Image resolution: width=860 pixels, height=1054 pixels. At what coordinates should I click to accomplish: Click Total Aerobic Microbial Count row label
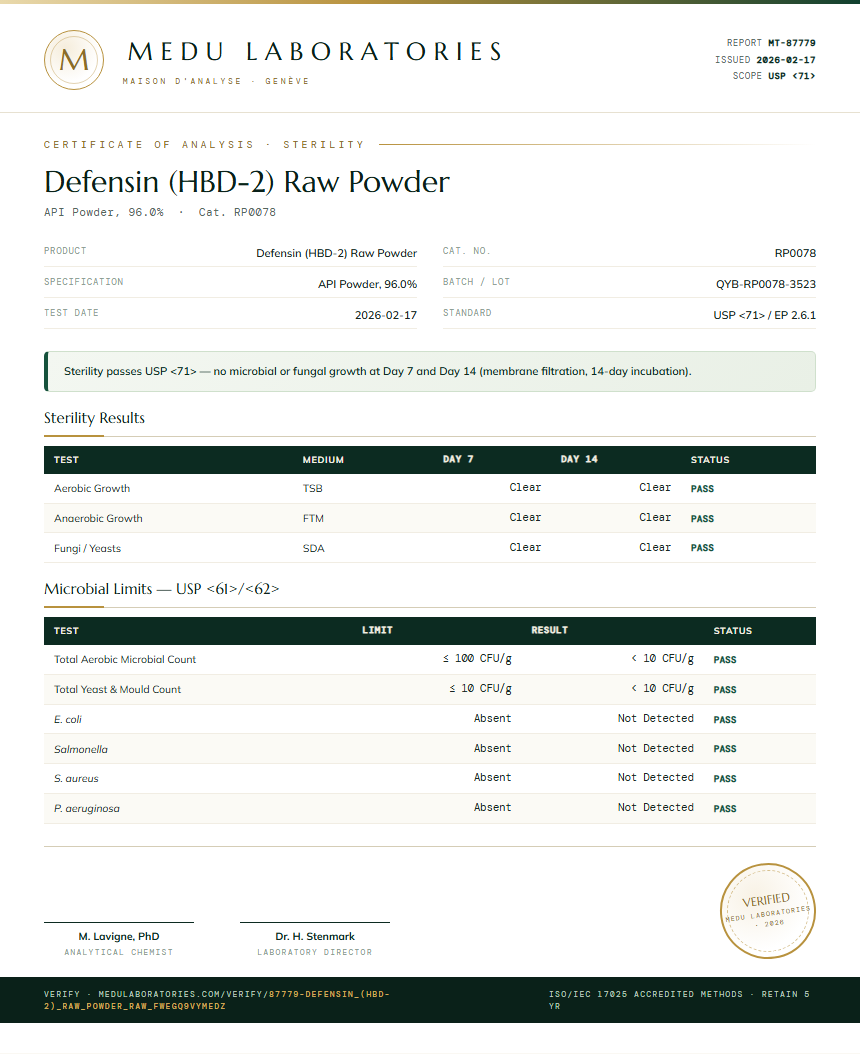[125, 659]
